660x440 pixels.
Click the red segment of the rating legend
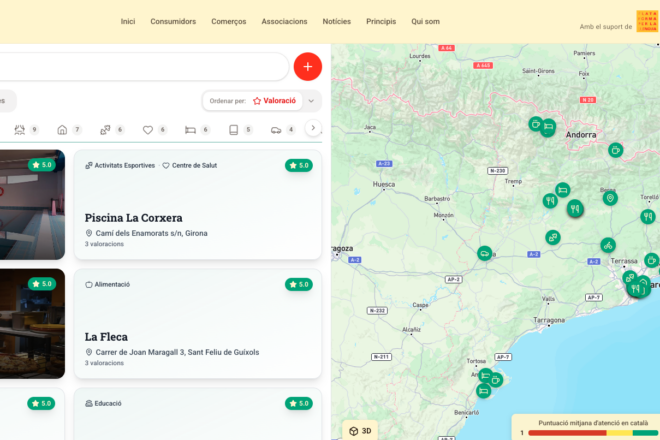tap(567, 433)
